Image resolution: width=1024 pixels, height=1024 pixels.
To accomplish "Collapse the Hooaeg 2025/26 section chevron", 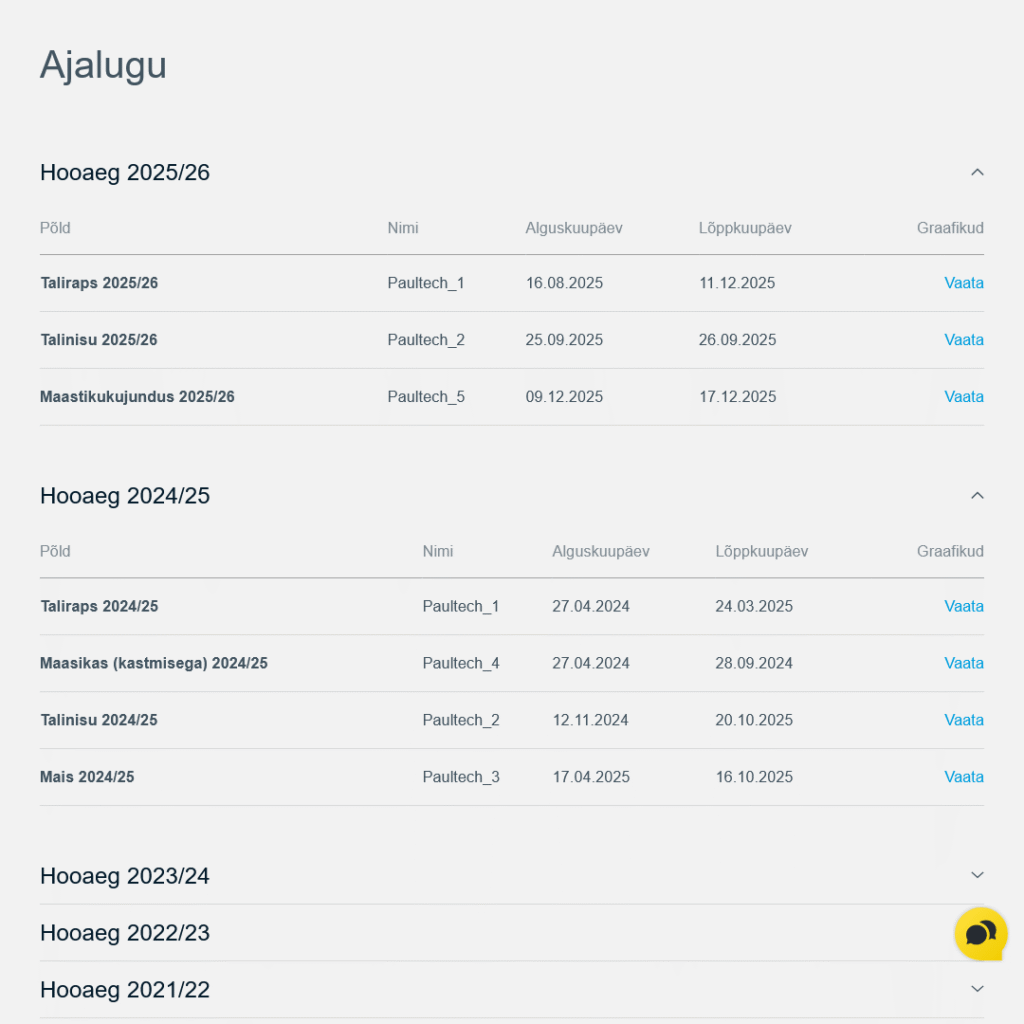I will tap(977, 172).
